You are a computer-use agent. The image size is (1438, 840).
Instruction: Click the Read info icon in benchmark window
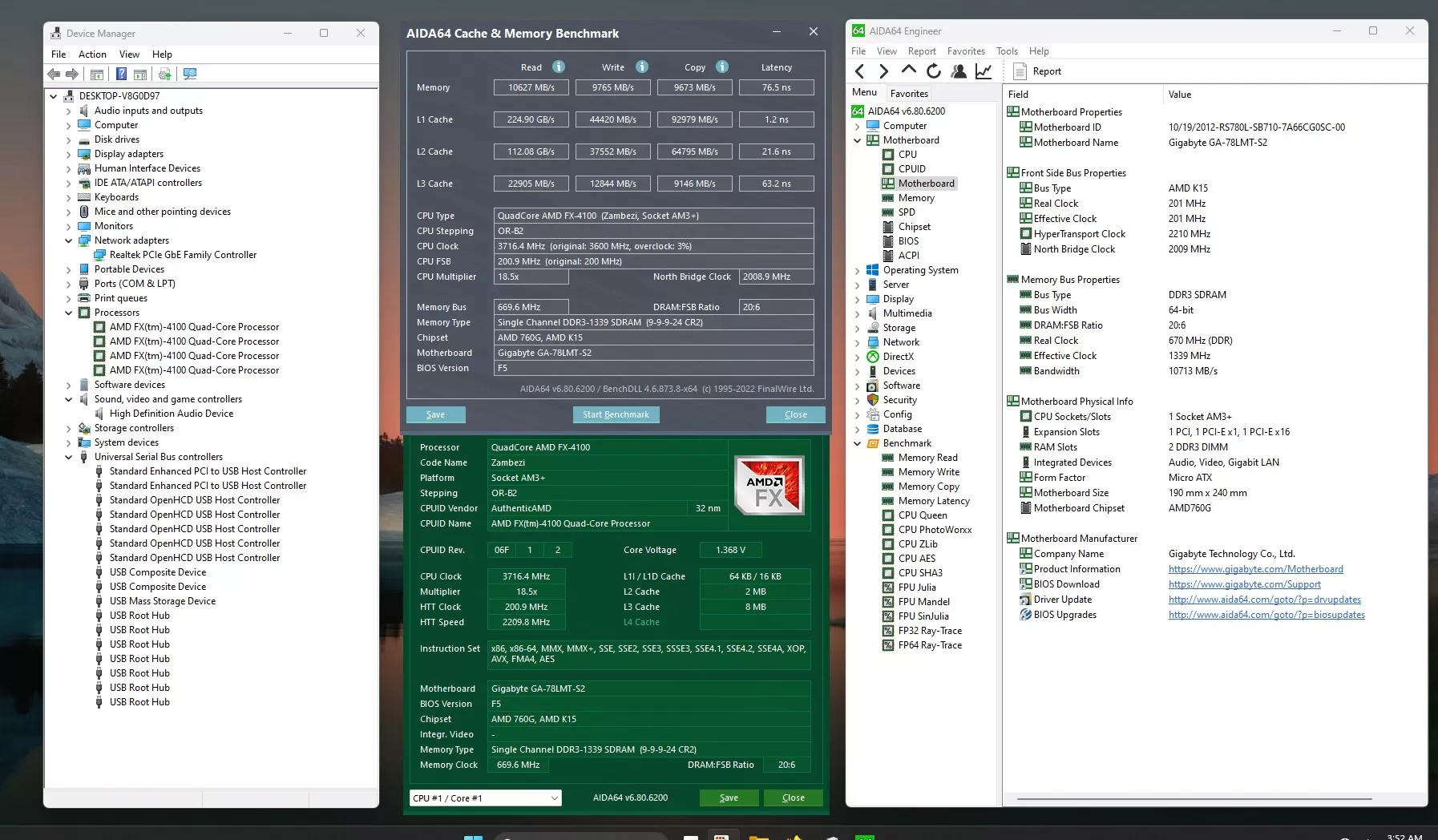tap(559, 67)
